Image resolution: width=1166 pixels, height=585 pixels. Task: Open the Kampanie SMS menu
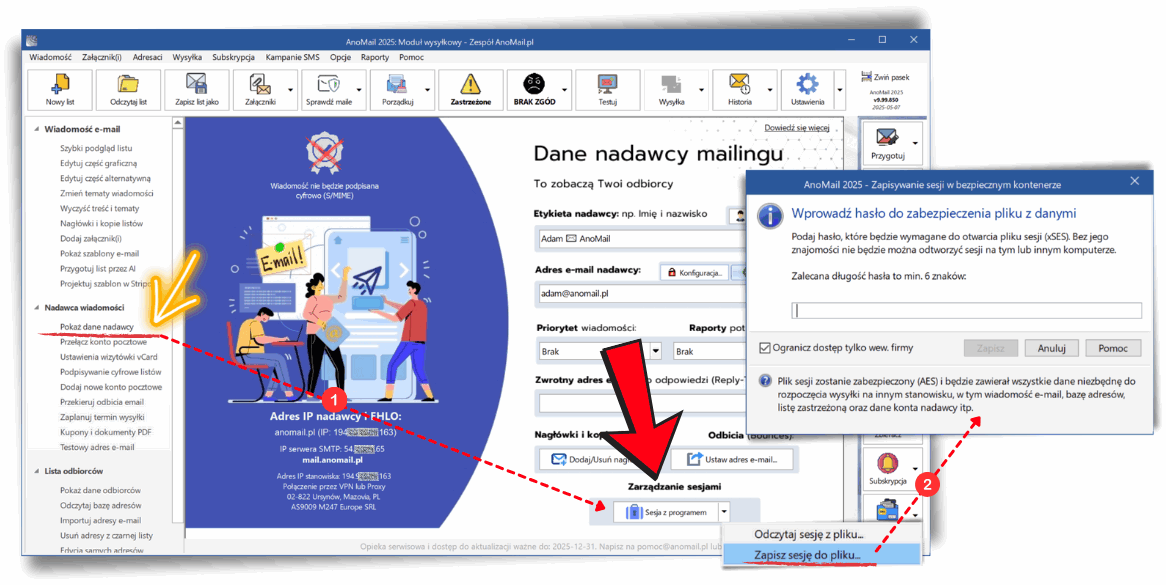(292, 57)
